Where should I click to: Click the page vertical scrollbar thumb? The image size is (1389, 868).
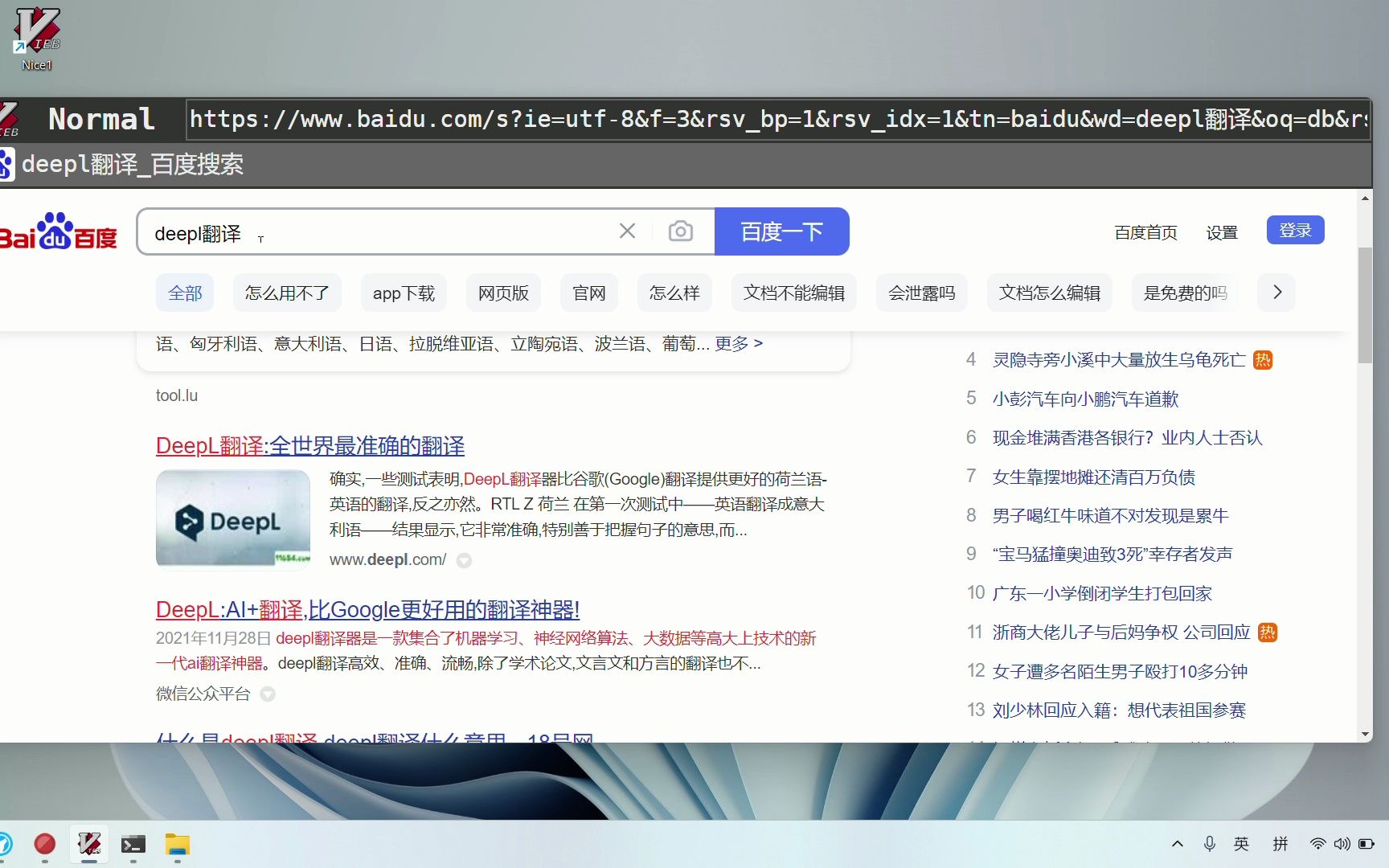click(x=1365, y=305)
